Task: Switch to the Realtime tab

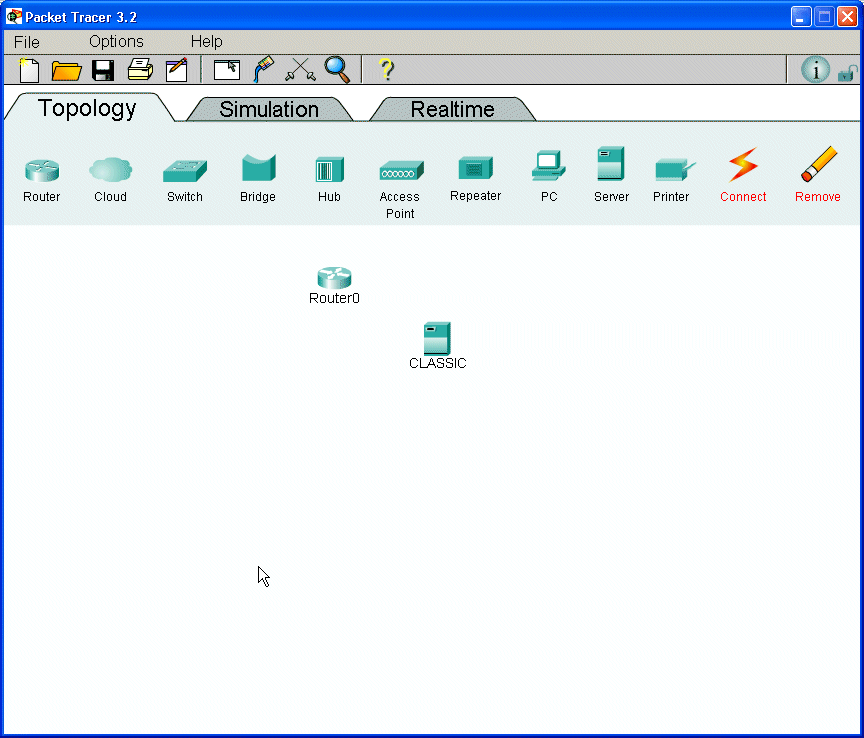Action: [x=452, y=109]
